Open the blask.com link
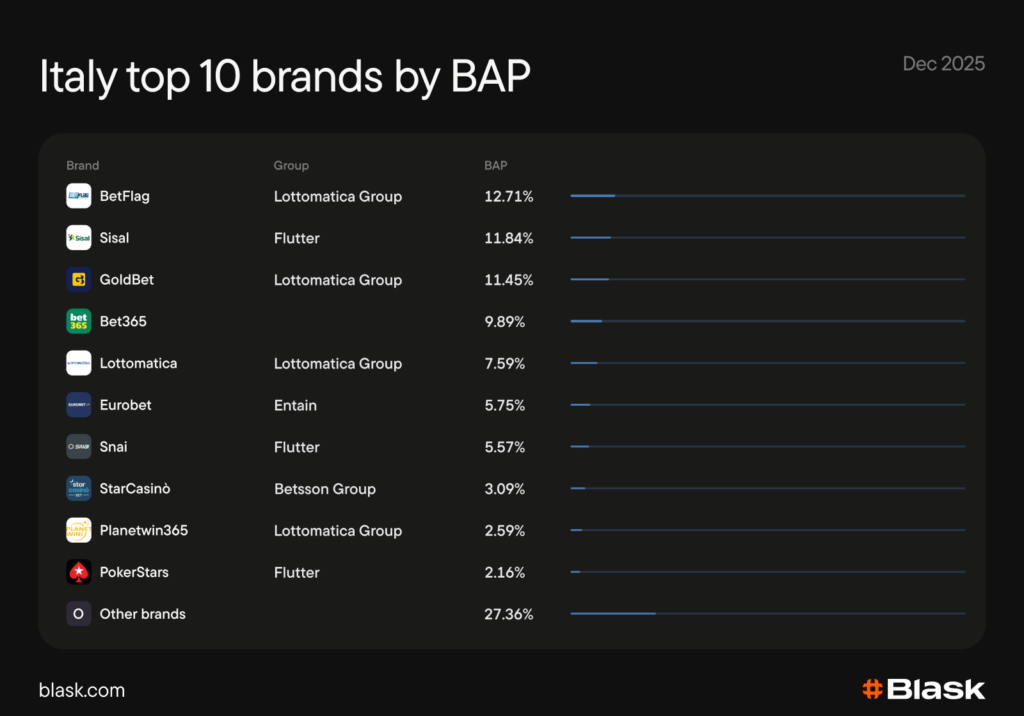 click(82, 690)
